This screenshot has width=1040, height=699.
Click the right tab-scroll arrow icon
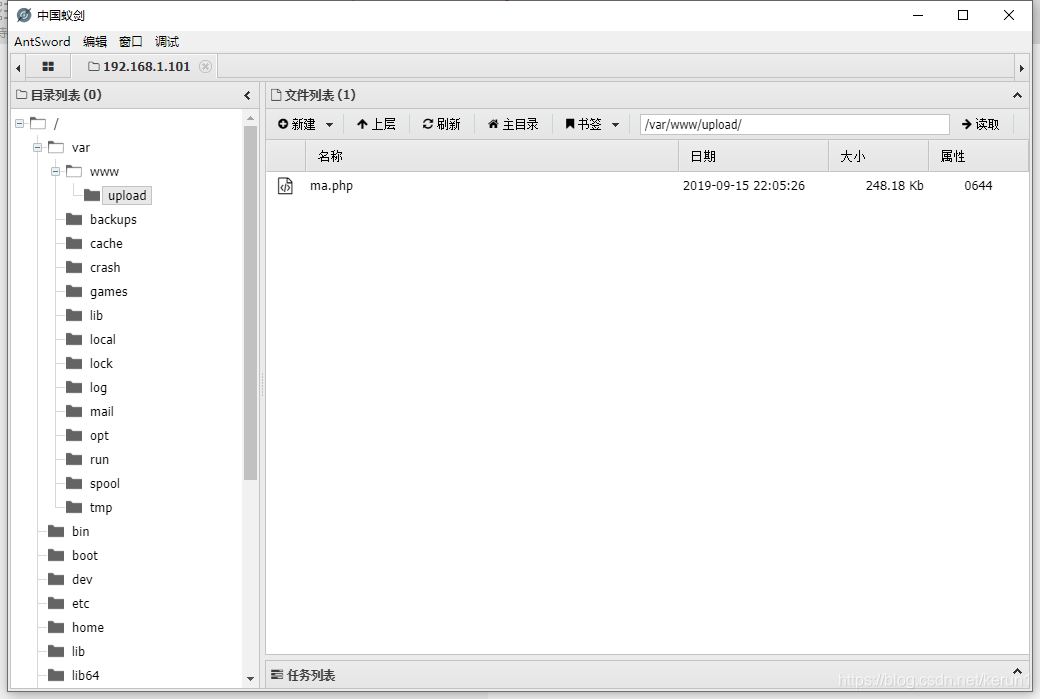coord(1023,65)
